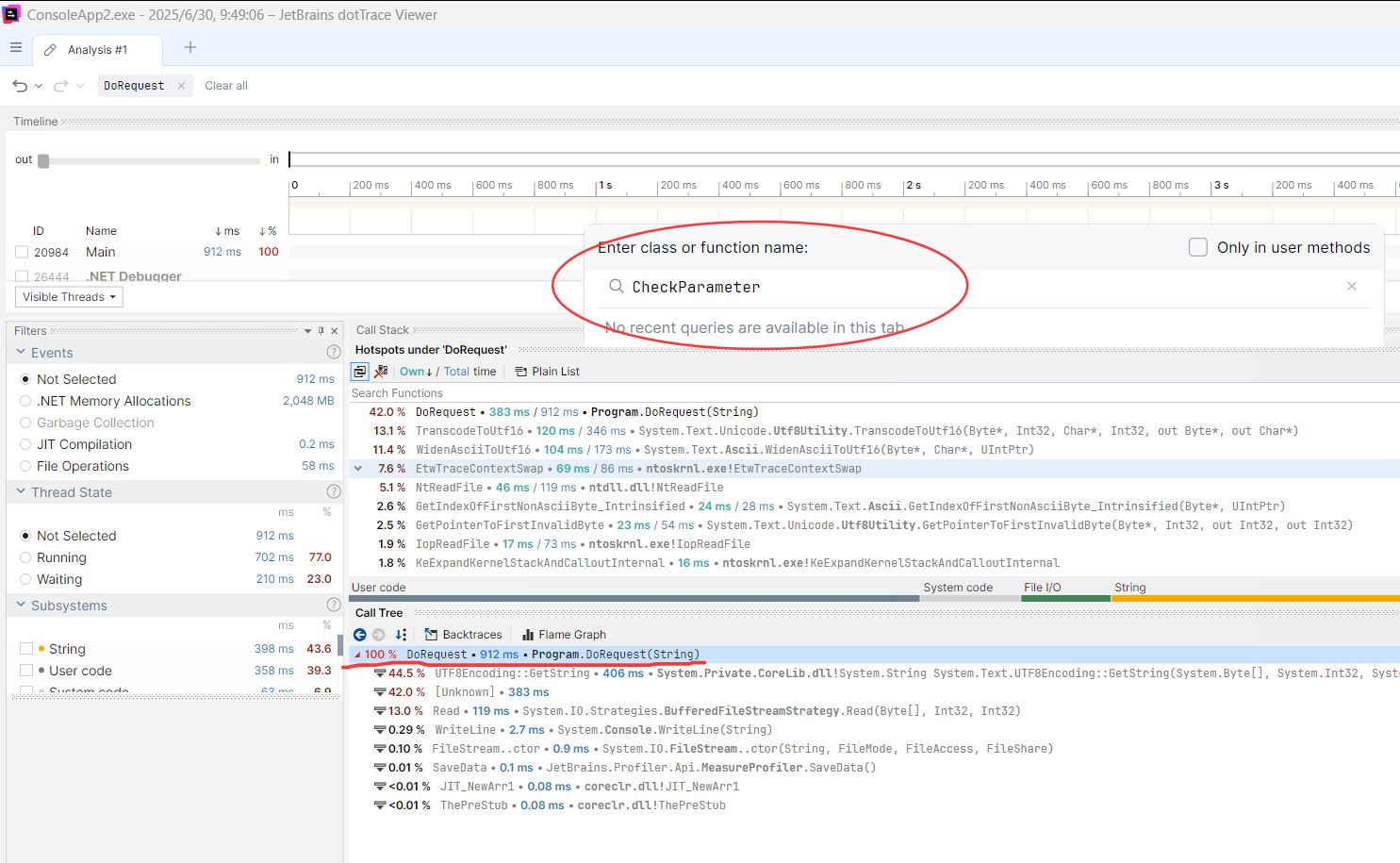Click the timeline zoom slider handle
Image resolution: width=1400 pixels, height=863 pixels.
(x=43, y=160)
